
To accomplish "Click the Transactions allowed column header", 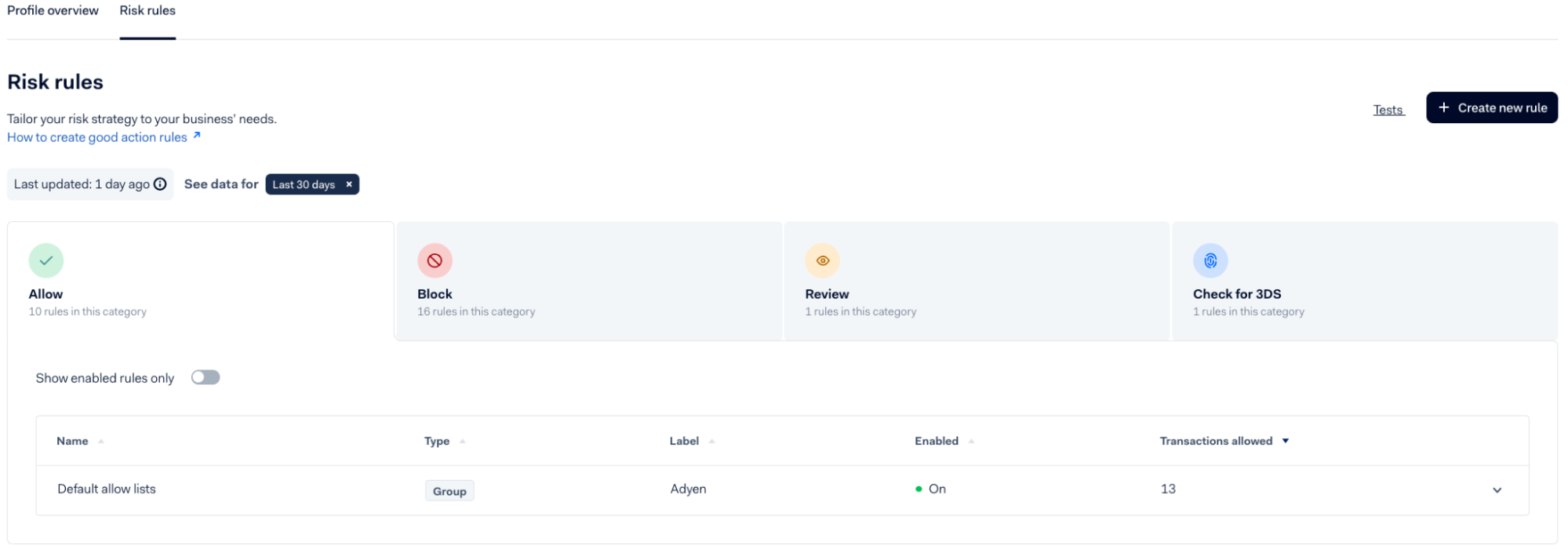I will pos(1216,441).
